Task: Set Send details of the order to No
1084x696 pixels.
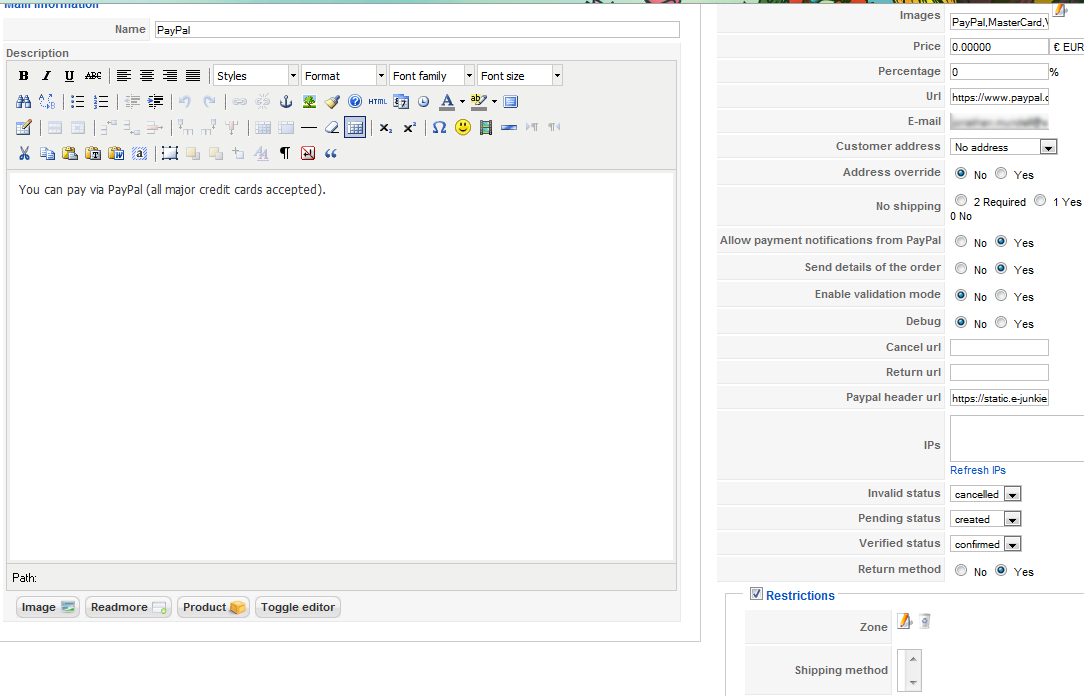Action: click(x=961, y=268)
